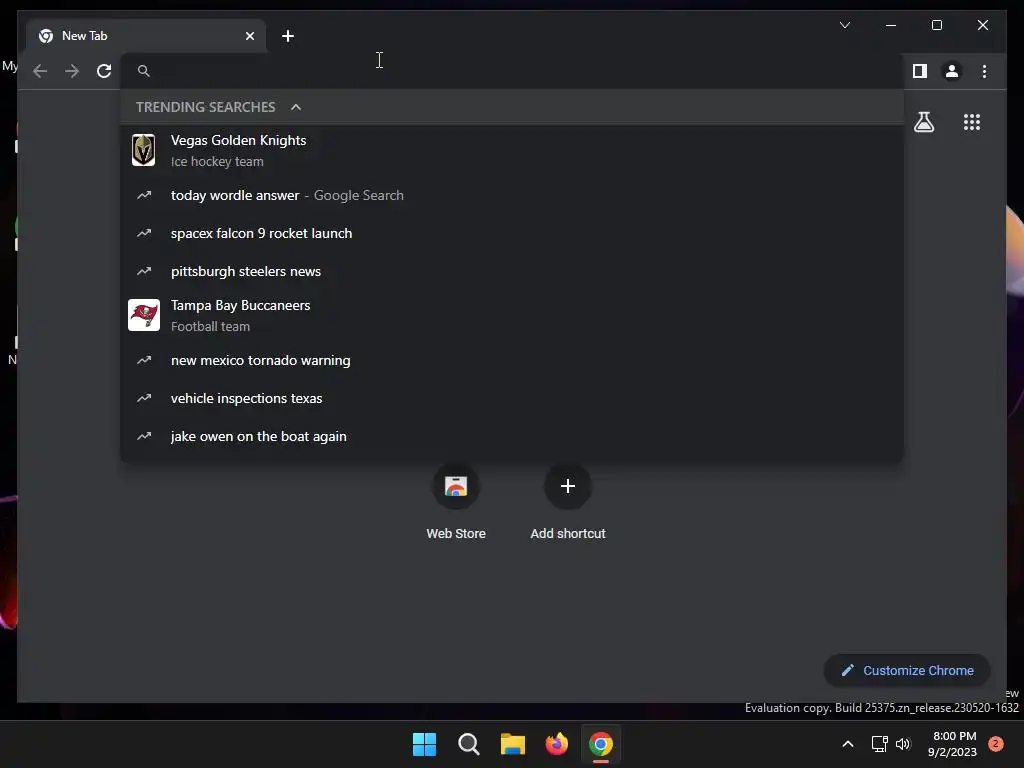Open Chrome's three-dot menu
Viewport: 1024px width, 768px height.
click(x=984, y=71)
